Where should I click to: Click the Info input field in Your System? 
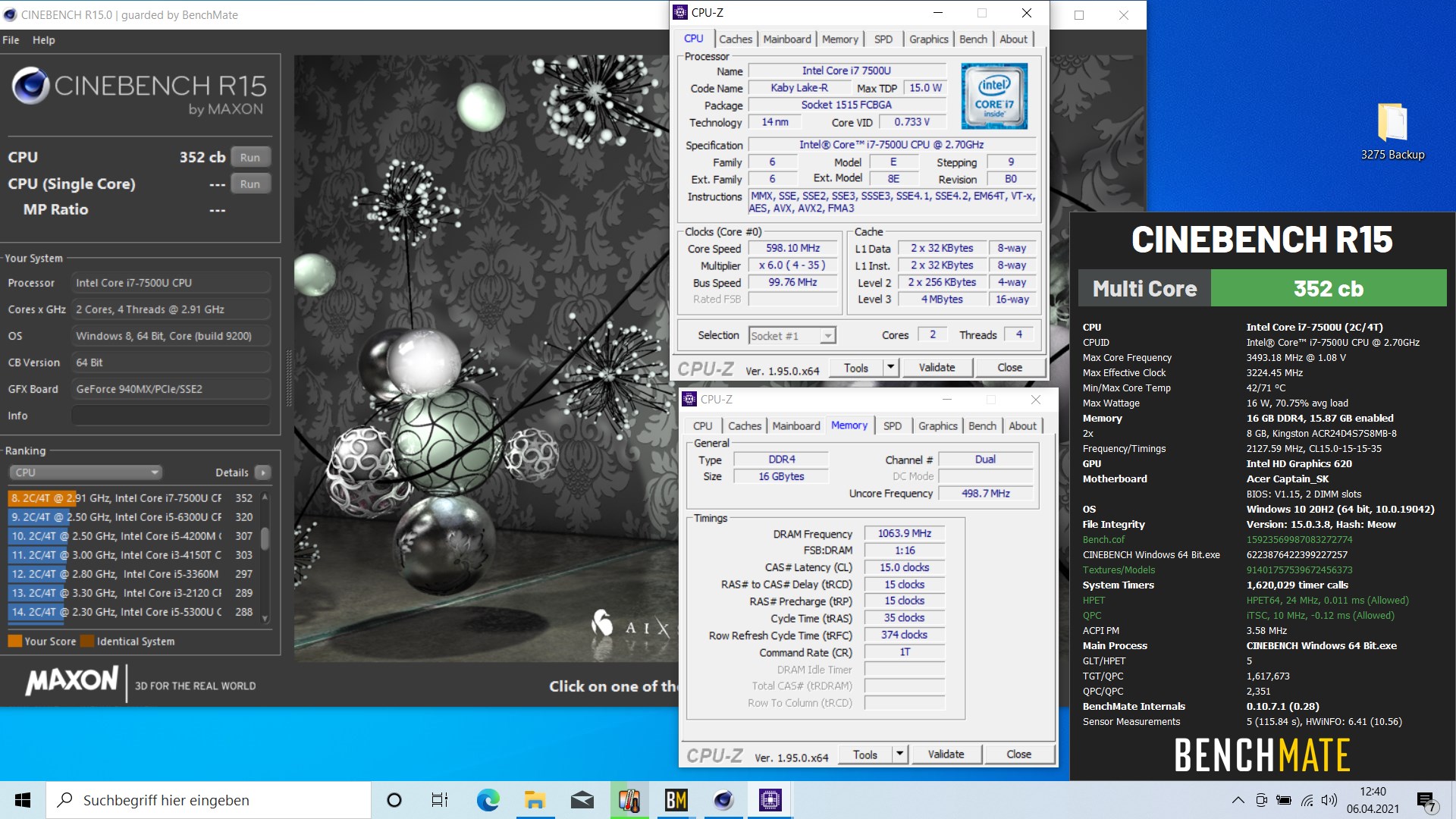pos(171,416)
